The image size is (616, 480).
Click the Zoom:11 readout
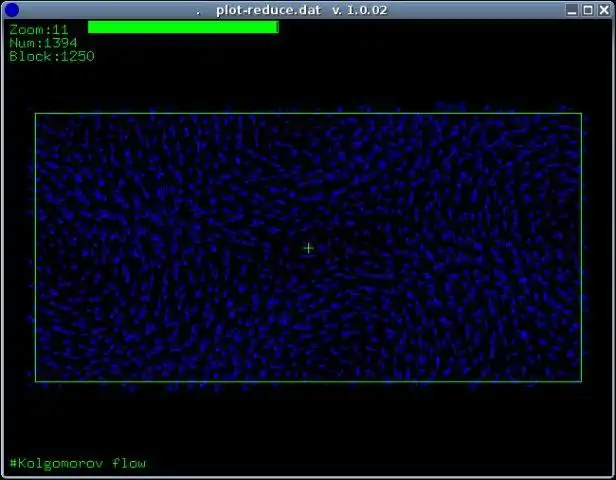[39, 30]
